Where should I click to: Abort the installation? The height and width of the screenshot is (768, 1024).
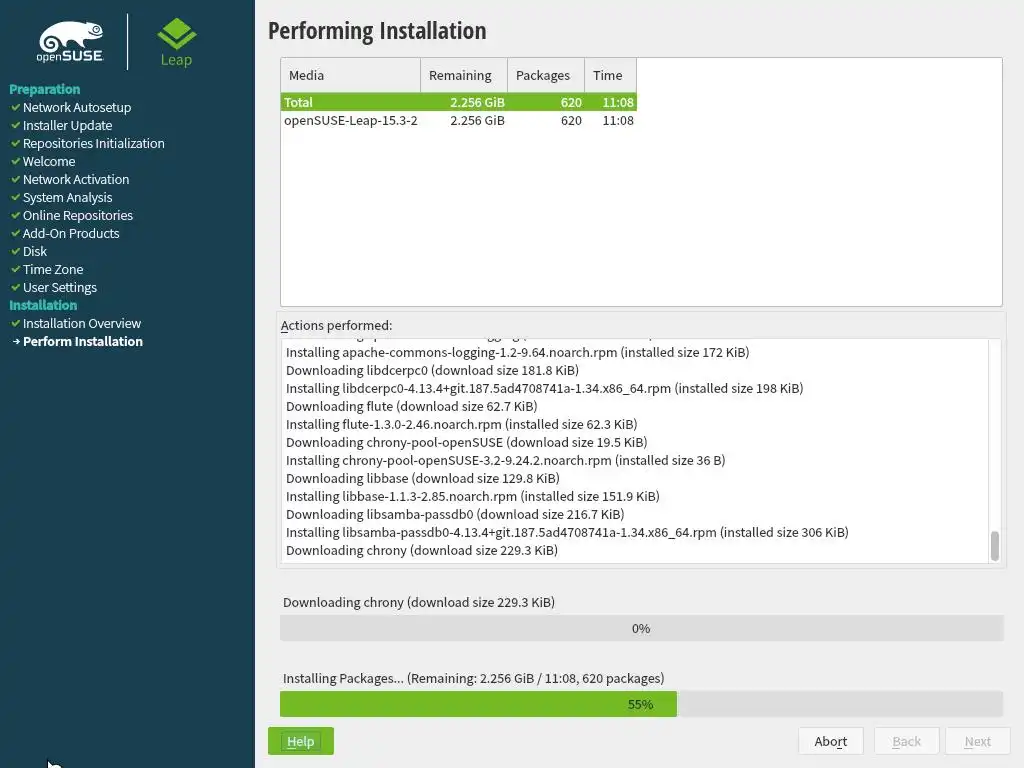[831, 741]
